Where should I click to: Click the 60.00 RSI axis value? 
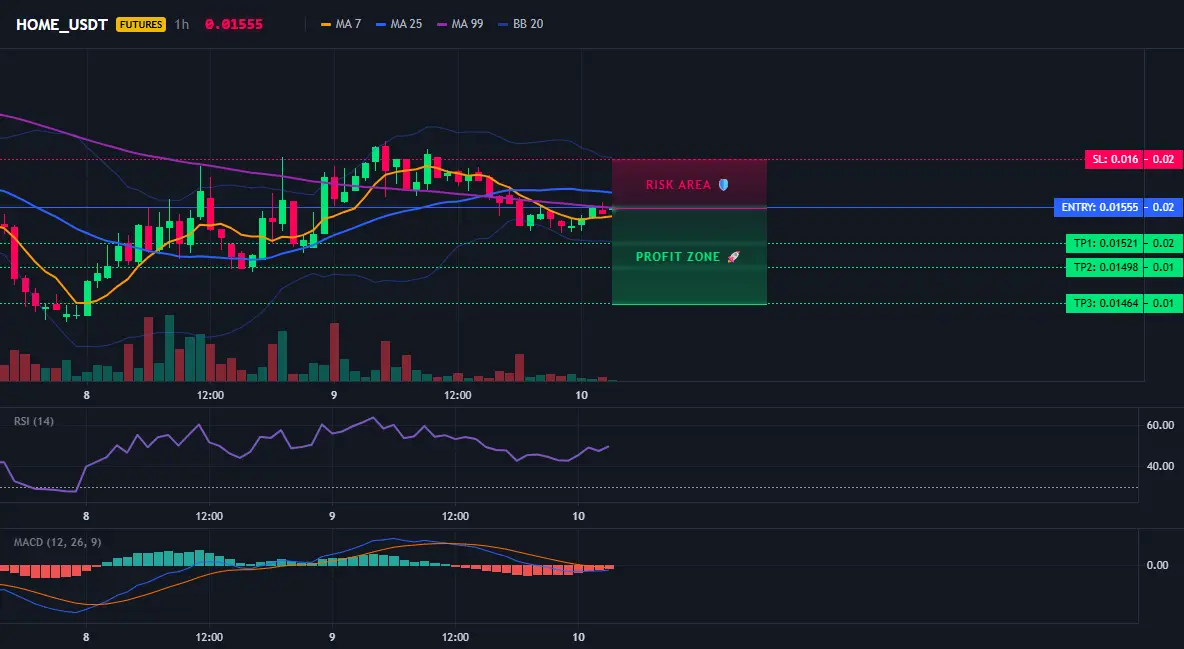click(x=1160, y=425)
